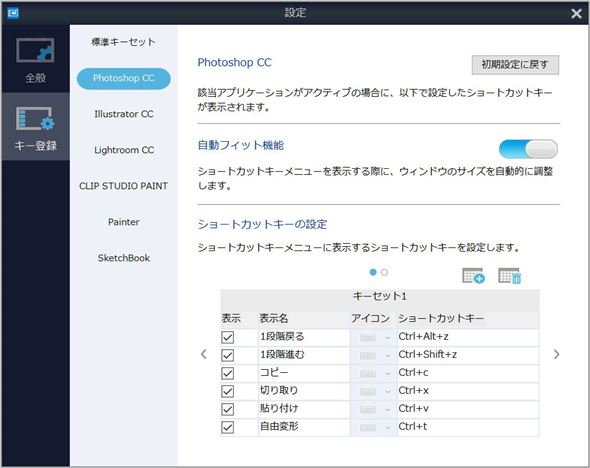The width and height of the screenshot is (590, 468).
Task: Click the Ctrl+Alt+z shortcut field
Action: (x=468, y=337)
